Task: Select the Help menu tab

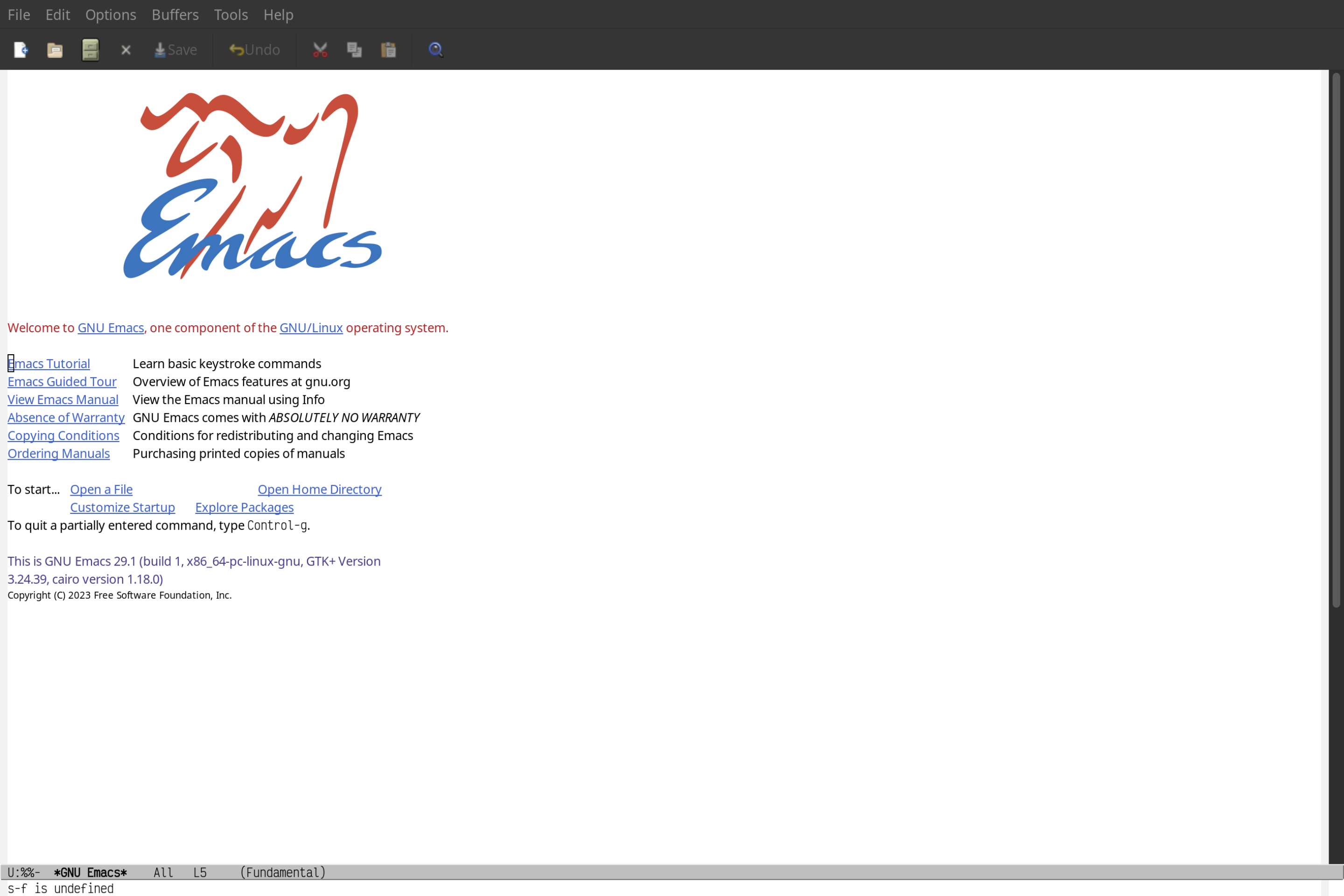Action: point(277,14)
